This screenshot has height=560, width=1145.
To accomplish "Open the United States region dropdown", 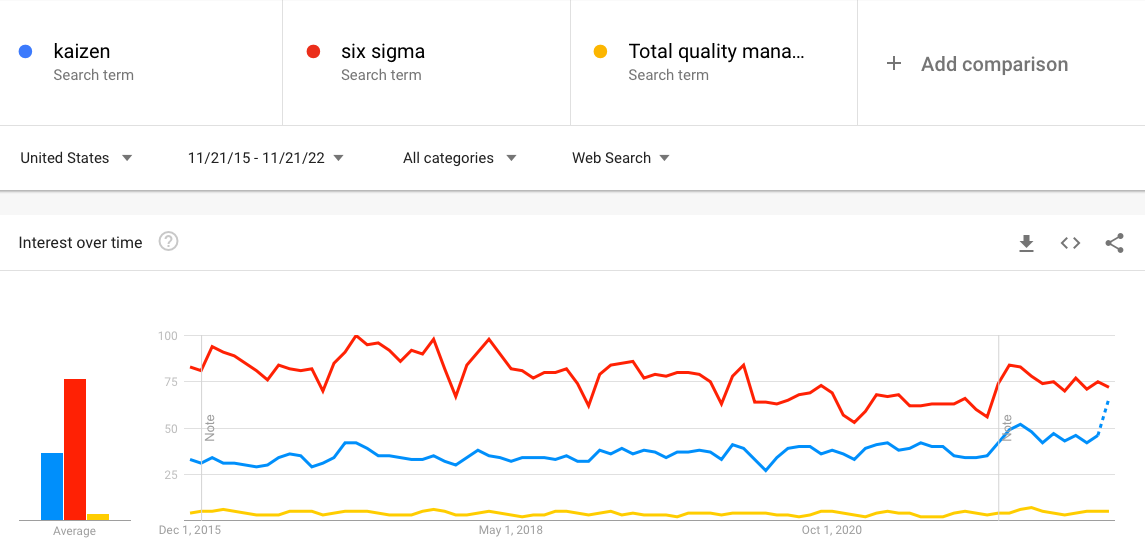I will (x=76, y=158).
